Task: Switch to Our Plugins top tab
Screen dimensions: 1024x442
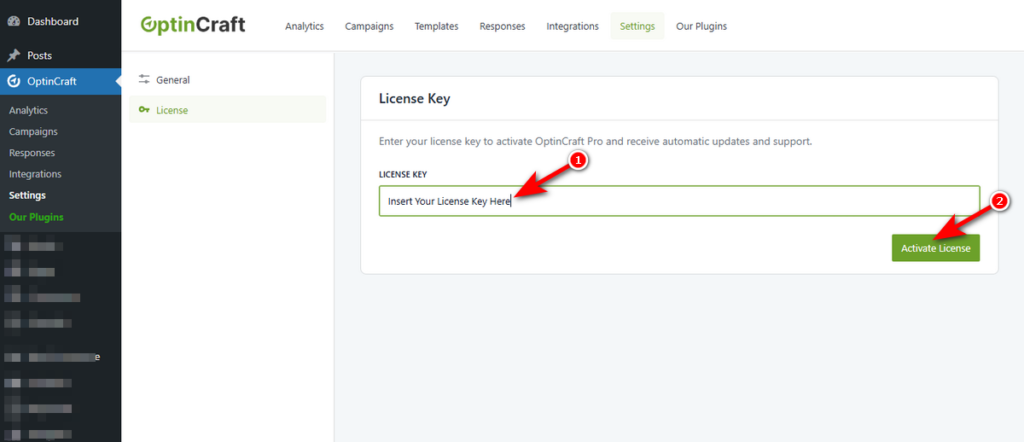Action: [x=701, y=26]
